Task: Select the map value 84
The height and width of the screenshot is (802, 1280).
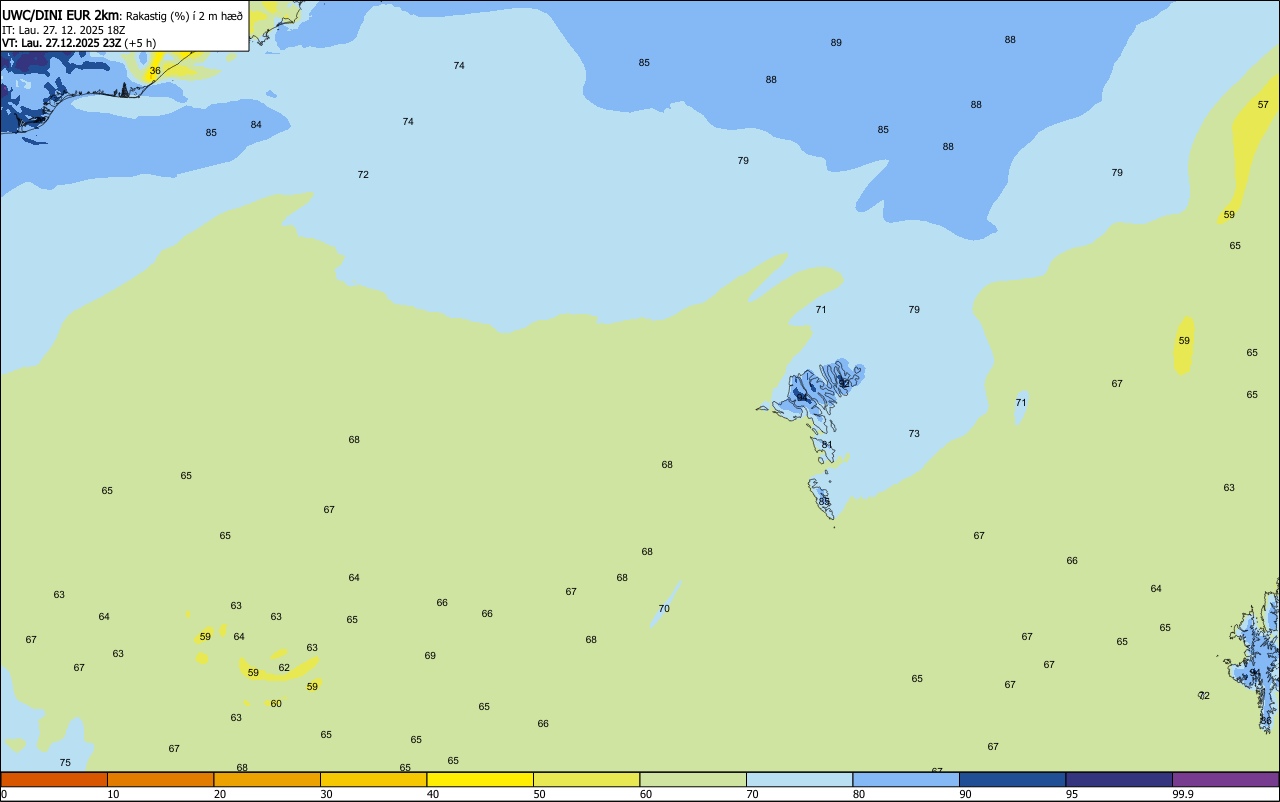Action: click(256, 125)
